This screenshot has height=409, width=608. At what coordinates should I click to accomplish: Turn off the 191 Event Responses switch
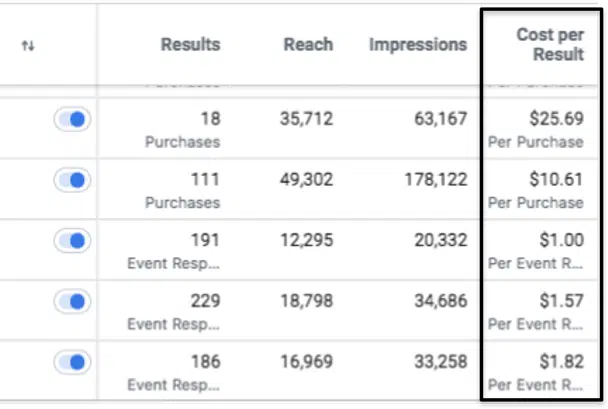click(72, 241)
